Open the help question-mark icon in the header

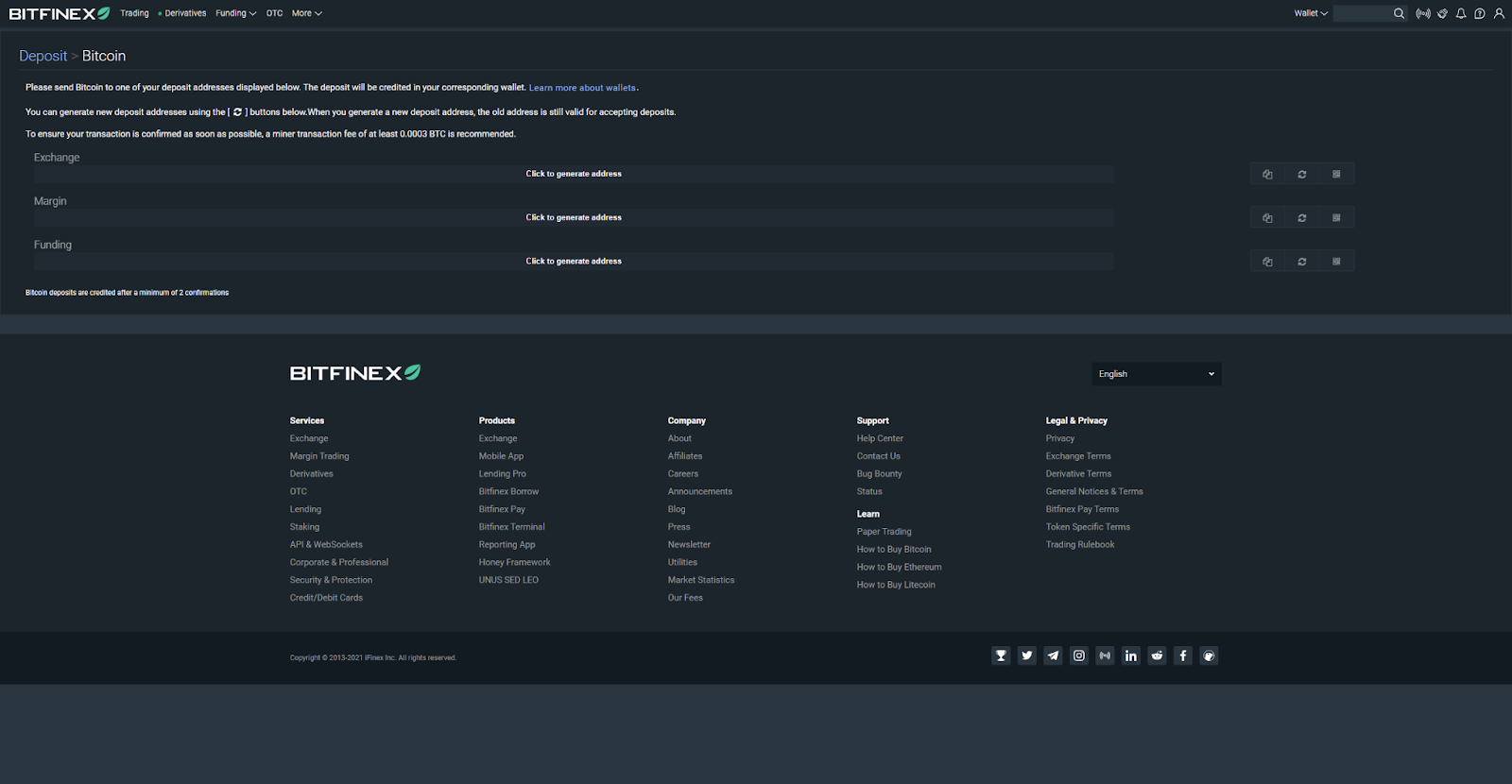(1480, 13)
